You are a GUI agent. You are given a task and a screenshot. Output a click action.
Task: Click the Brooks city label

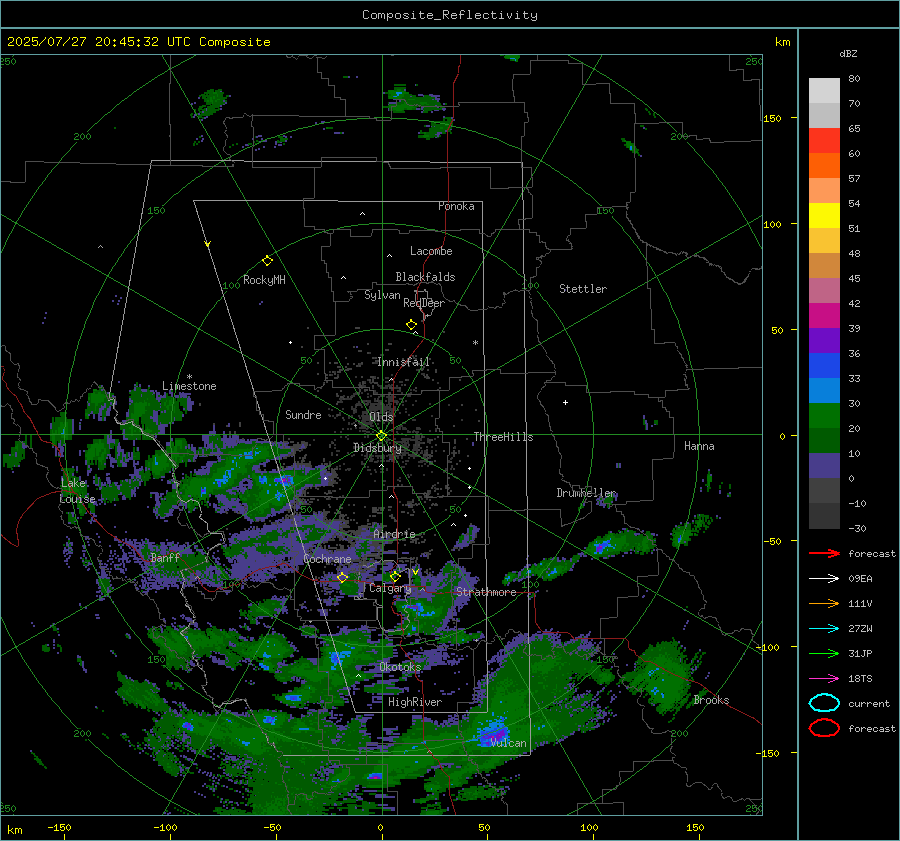click(711, 700)
